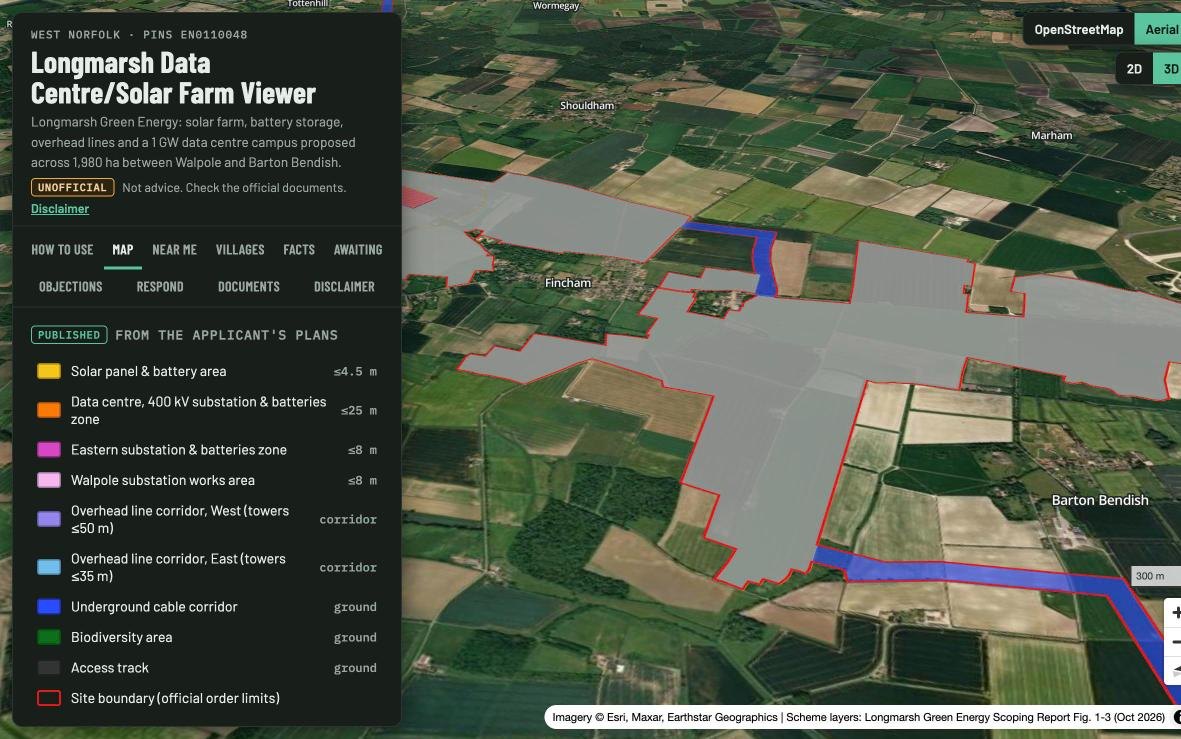Click the UNOFFICIAL badge
The image size is (1181, 739).
[72, 188]
